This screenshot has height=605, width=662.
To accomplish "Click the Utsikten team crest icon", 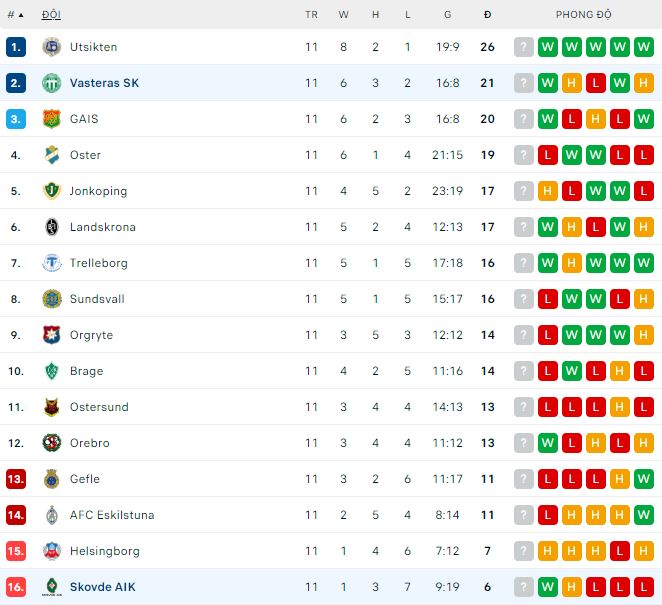I will [x=51, y=47].
